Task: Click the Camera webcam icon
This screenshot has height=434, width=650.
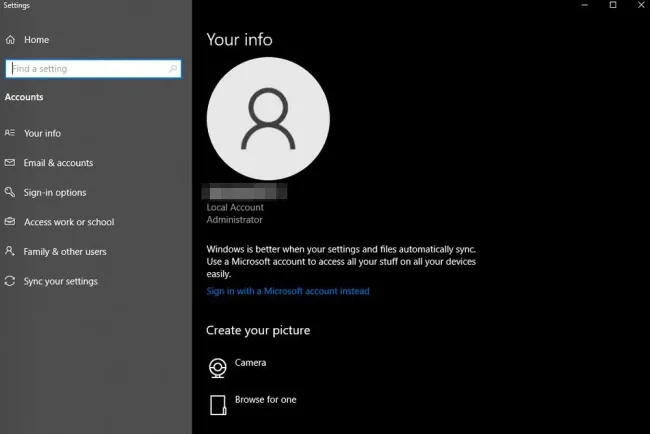Action: pyautogui.click(x=218, y=368)
